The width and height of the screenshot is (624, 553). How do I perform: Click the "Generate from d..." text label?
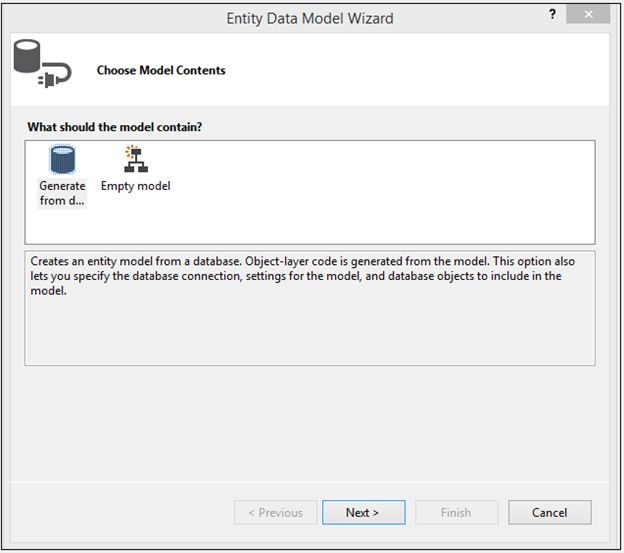[62, 193]
